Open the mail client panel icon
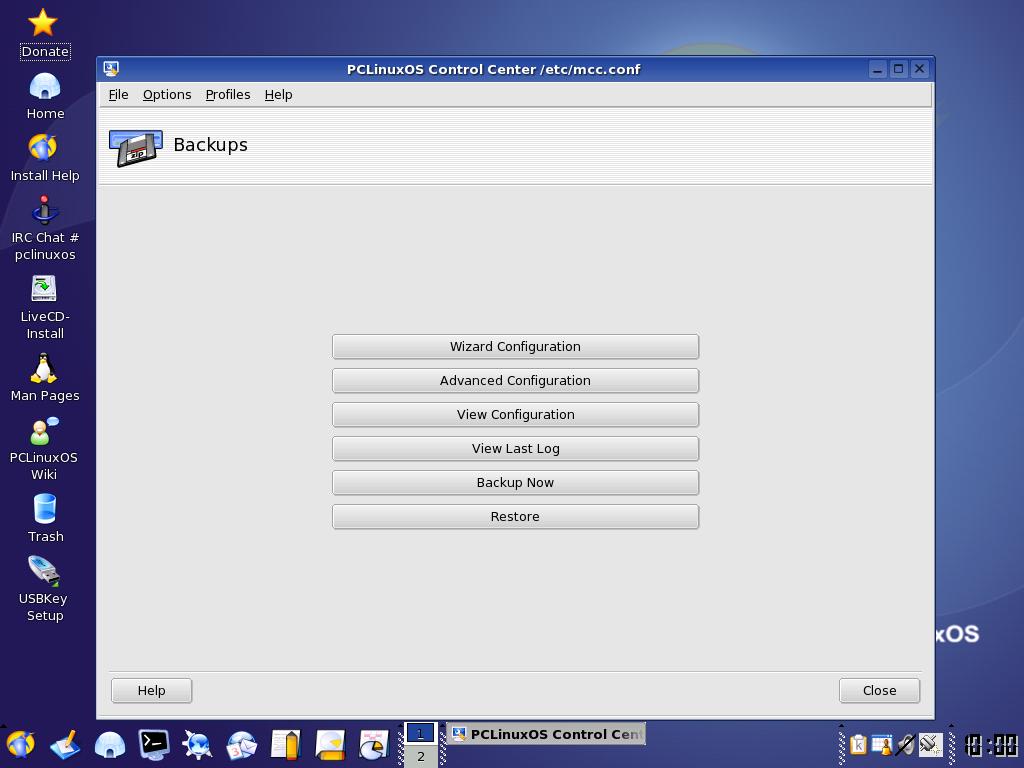The width and height of the screenshot is (1024, 768). point(242,744)
